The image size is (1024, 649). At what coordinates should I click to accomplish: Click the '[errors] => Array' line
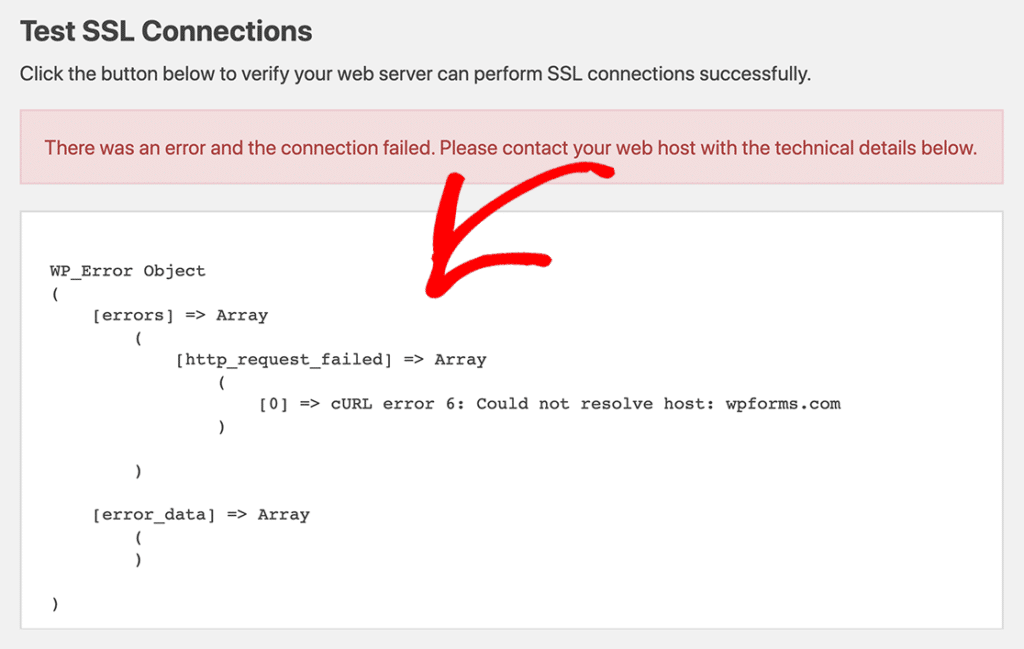pyautogui.click(x=180, y=315)
